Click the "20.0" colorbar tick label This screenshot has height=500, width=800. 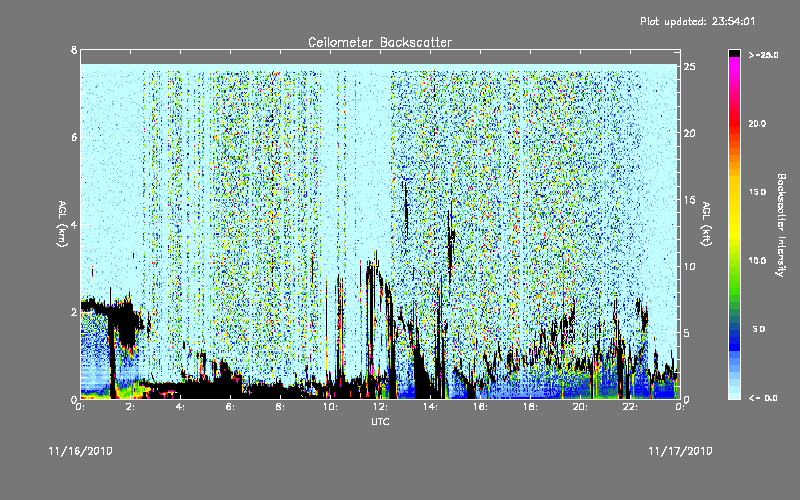(757, 123)
